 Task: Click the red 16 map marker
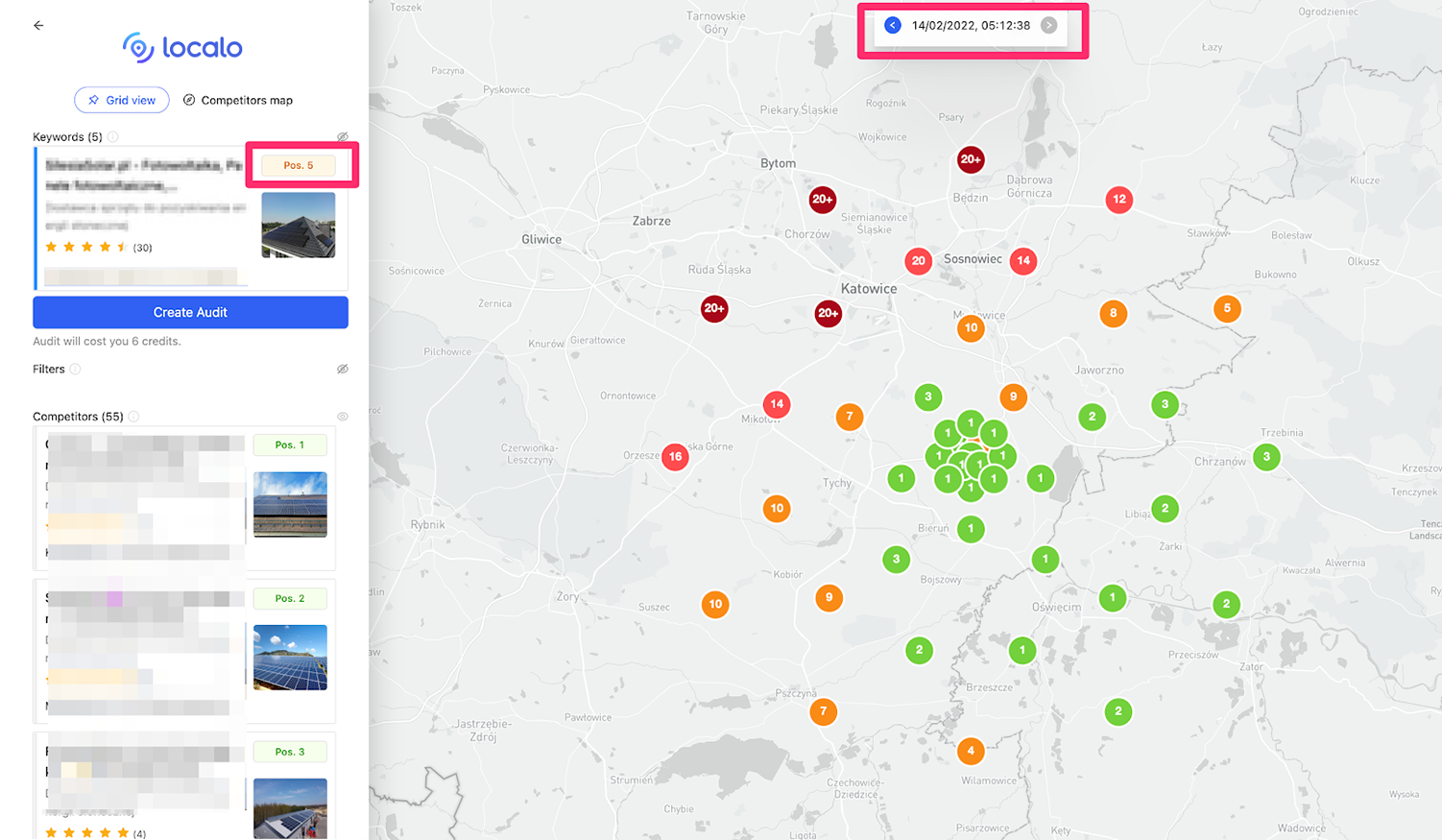coord(675,457)
